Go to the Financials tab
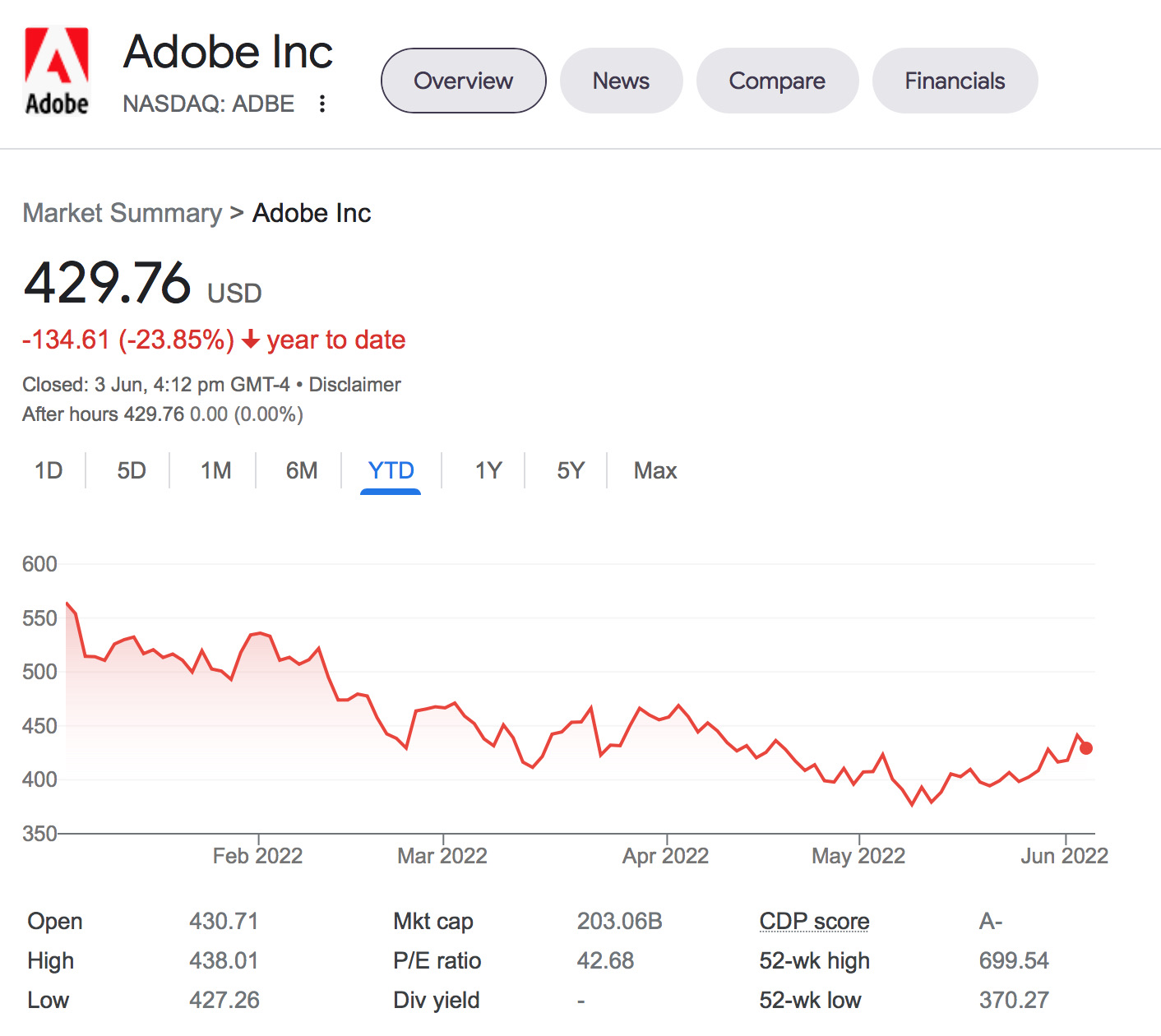 (955, 81)
